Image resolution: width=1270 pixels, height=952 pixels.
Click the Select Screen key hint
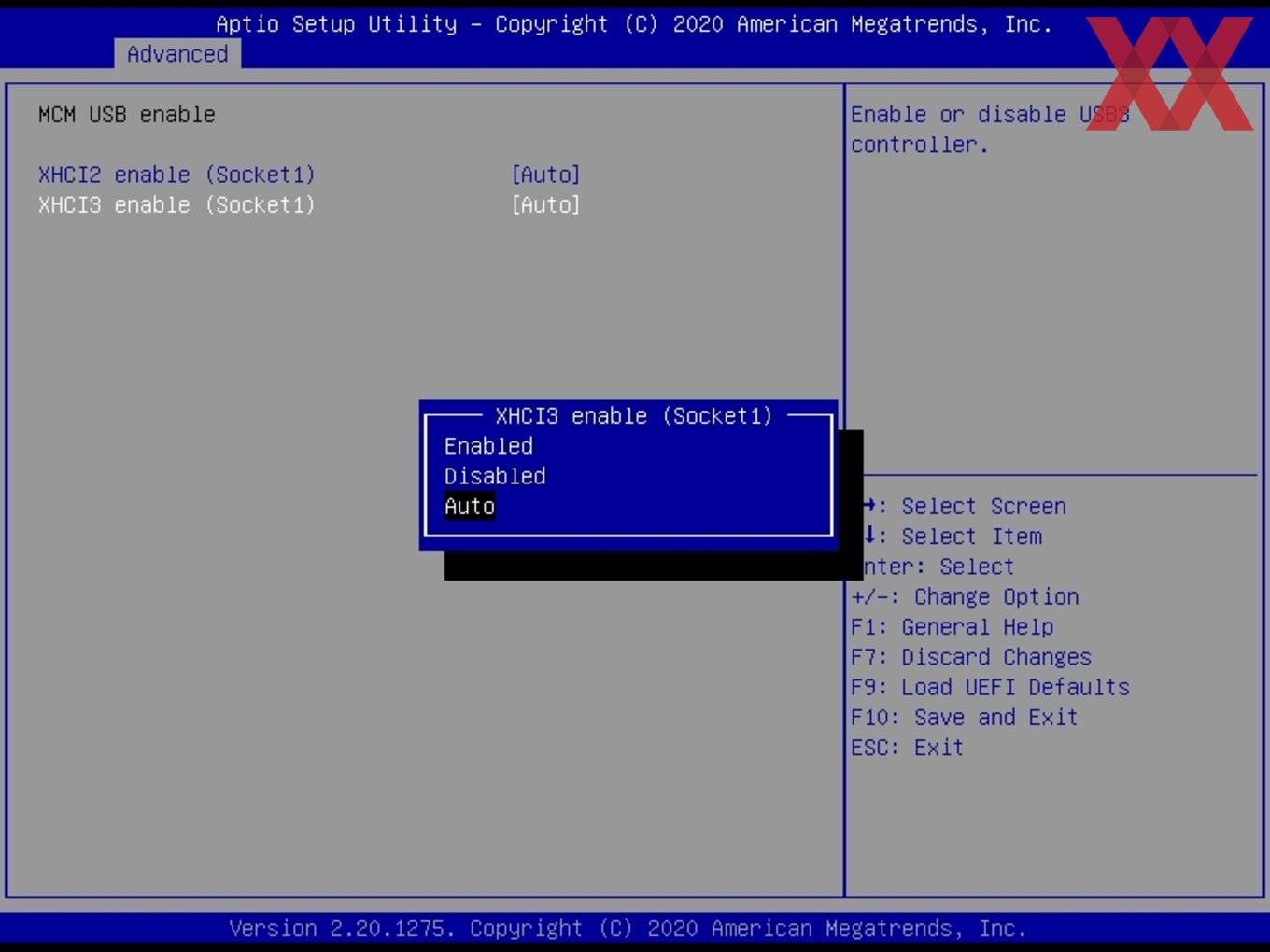coord(965,506)
